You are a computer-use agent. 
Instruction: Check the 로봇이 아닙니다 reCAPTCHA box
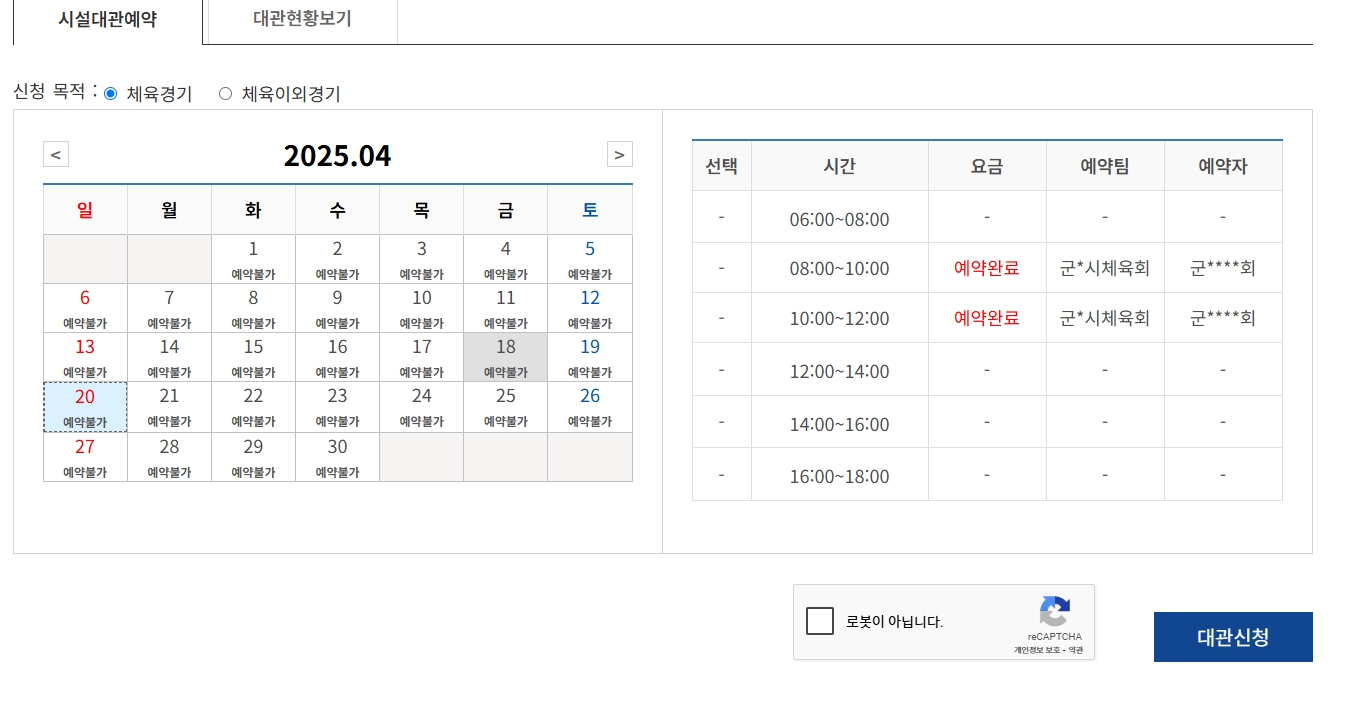pos(820,621)
